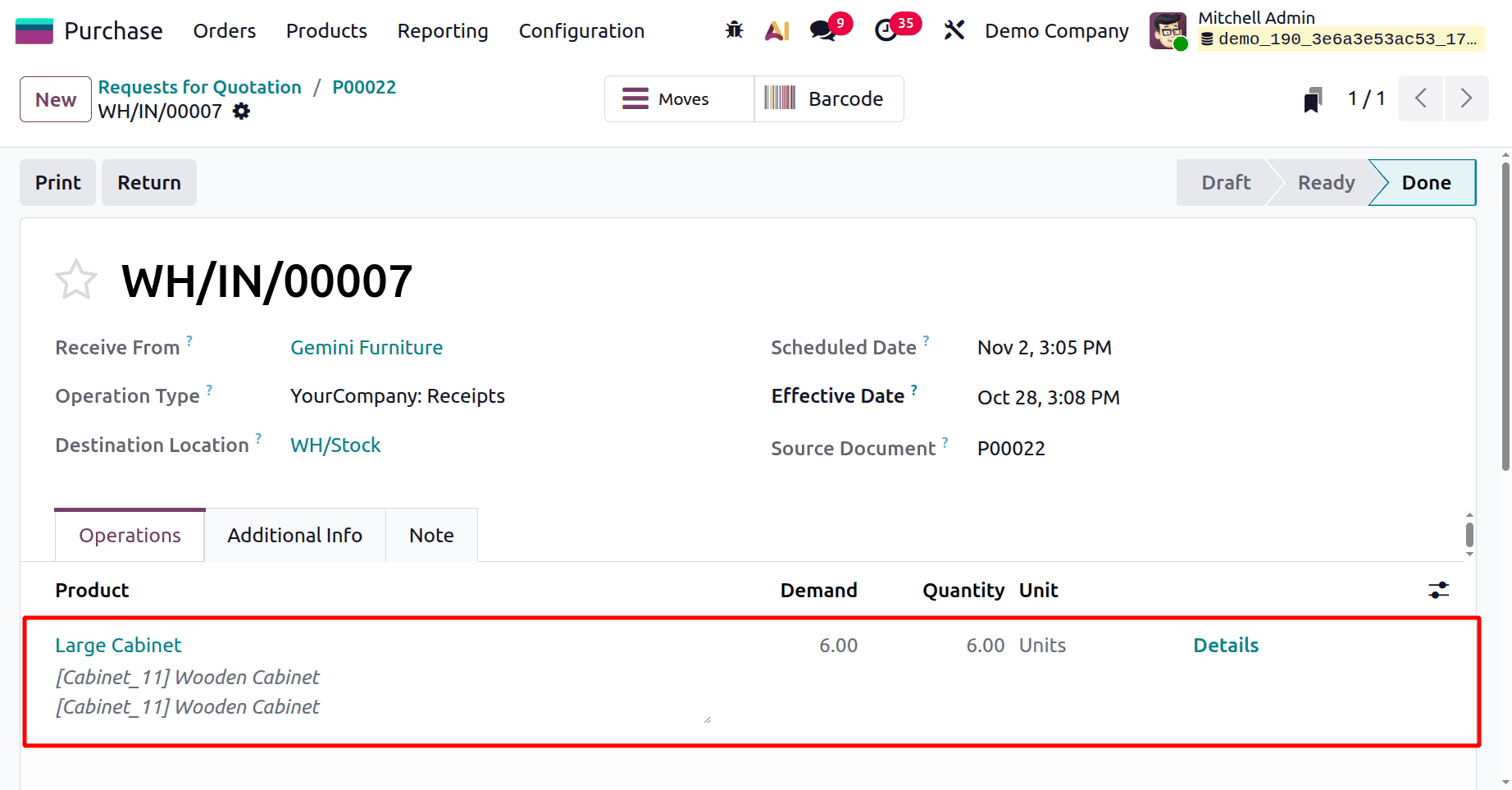Open the AI assistant icon
The height and width of the screenshot is (790, 1512).
pyautogui.click(x=776, y=30)
